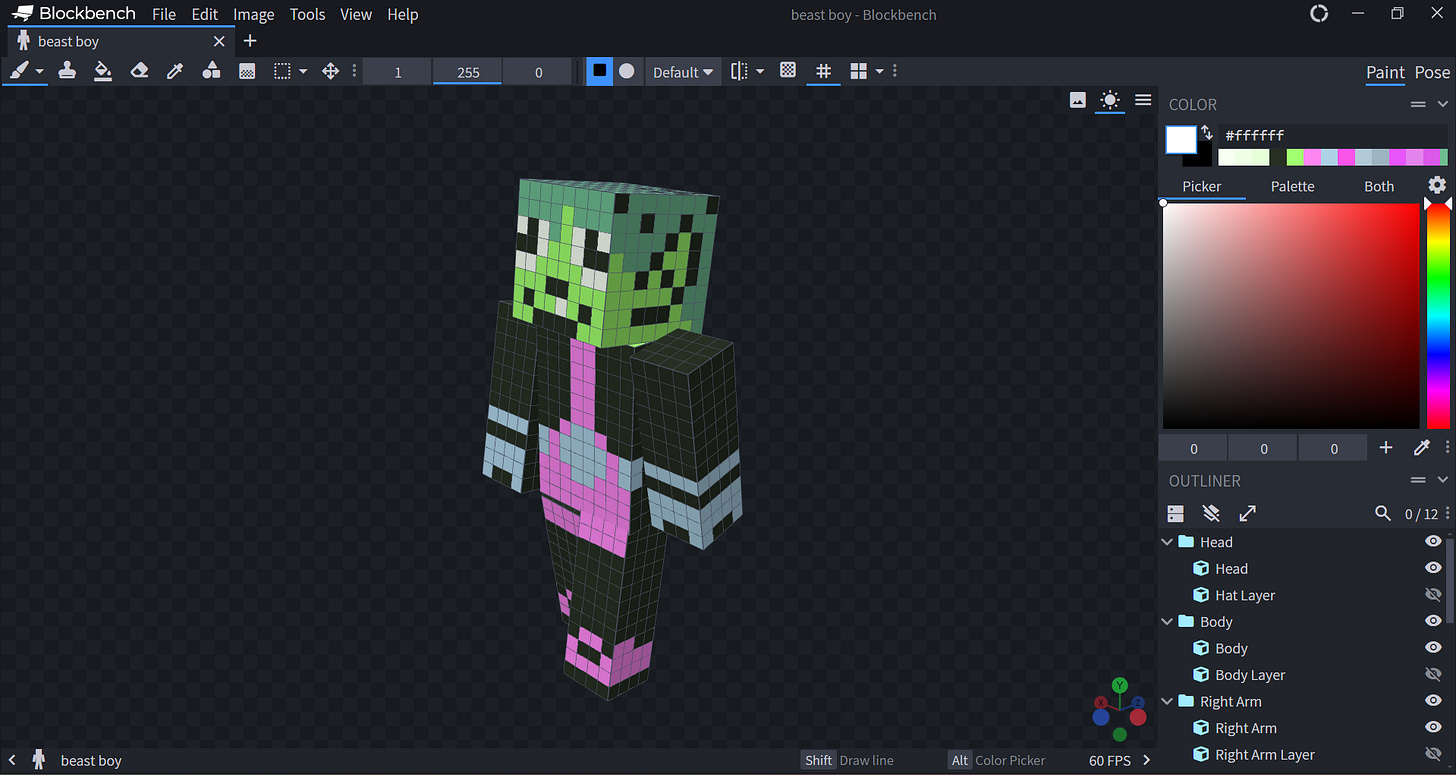Open mirror painting options arrow
The width and height of the screenshot is (1456, 775).
[x=760, y=72]
